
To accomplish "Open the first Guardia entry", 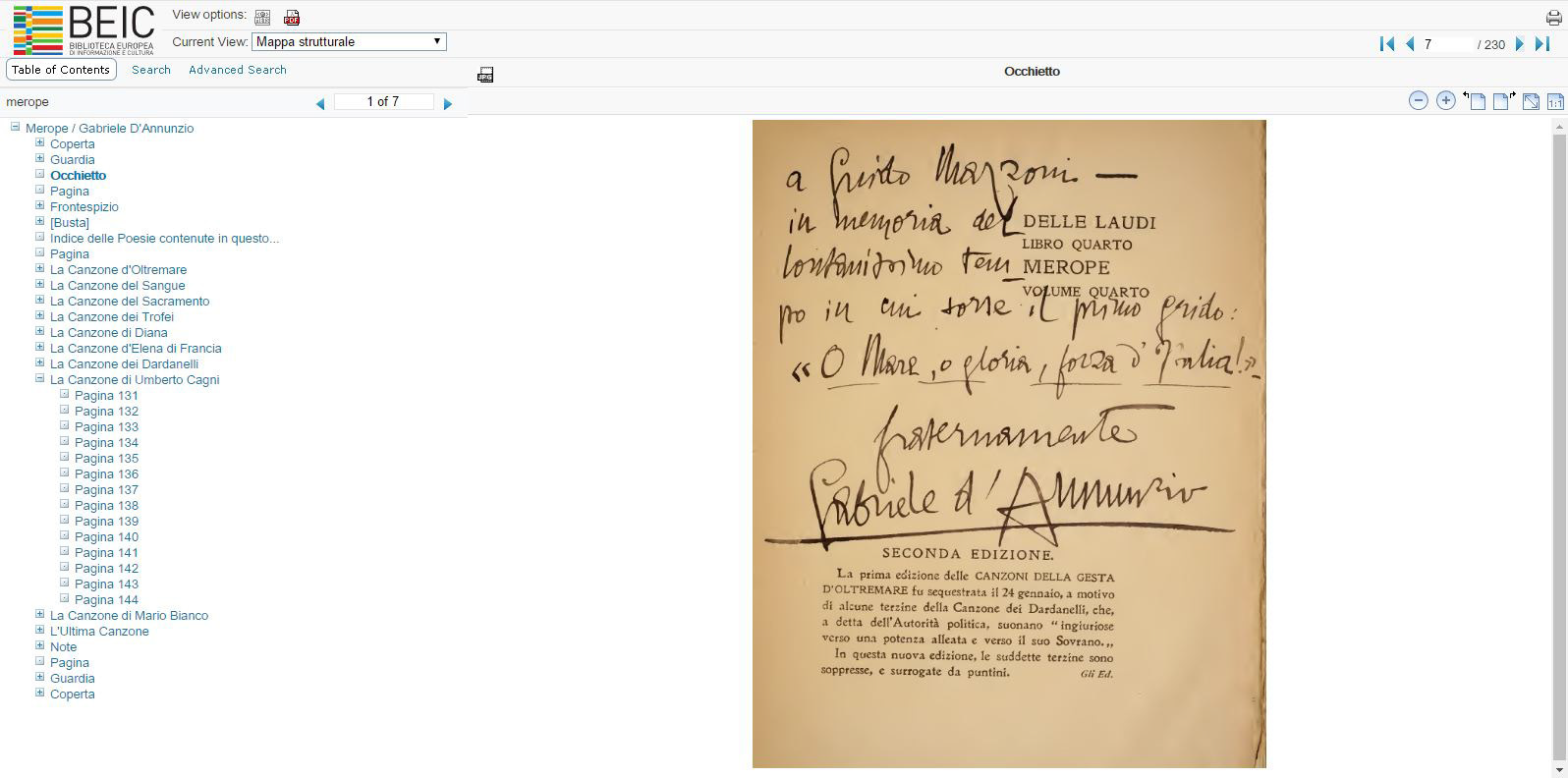I will tap(73, 159).
